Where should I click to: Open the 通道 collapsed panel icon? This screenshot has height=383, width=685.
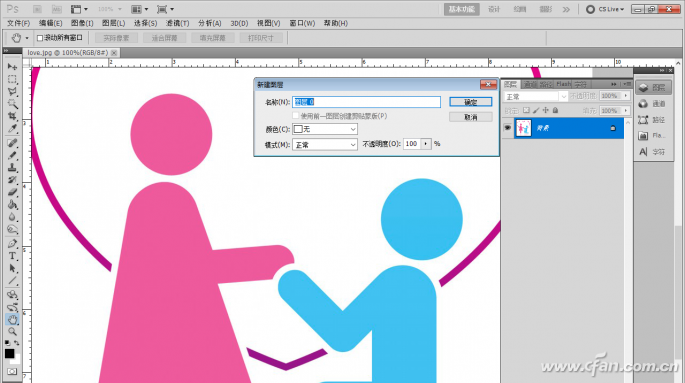pos(653,104)
